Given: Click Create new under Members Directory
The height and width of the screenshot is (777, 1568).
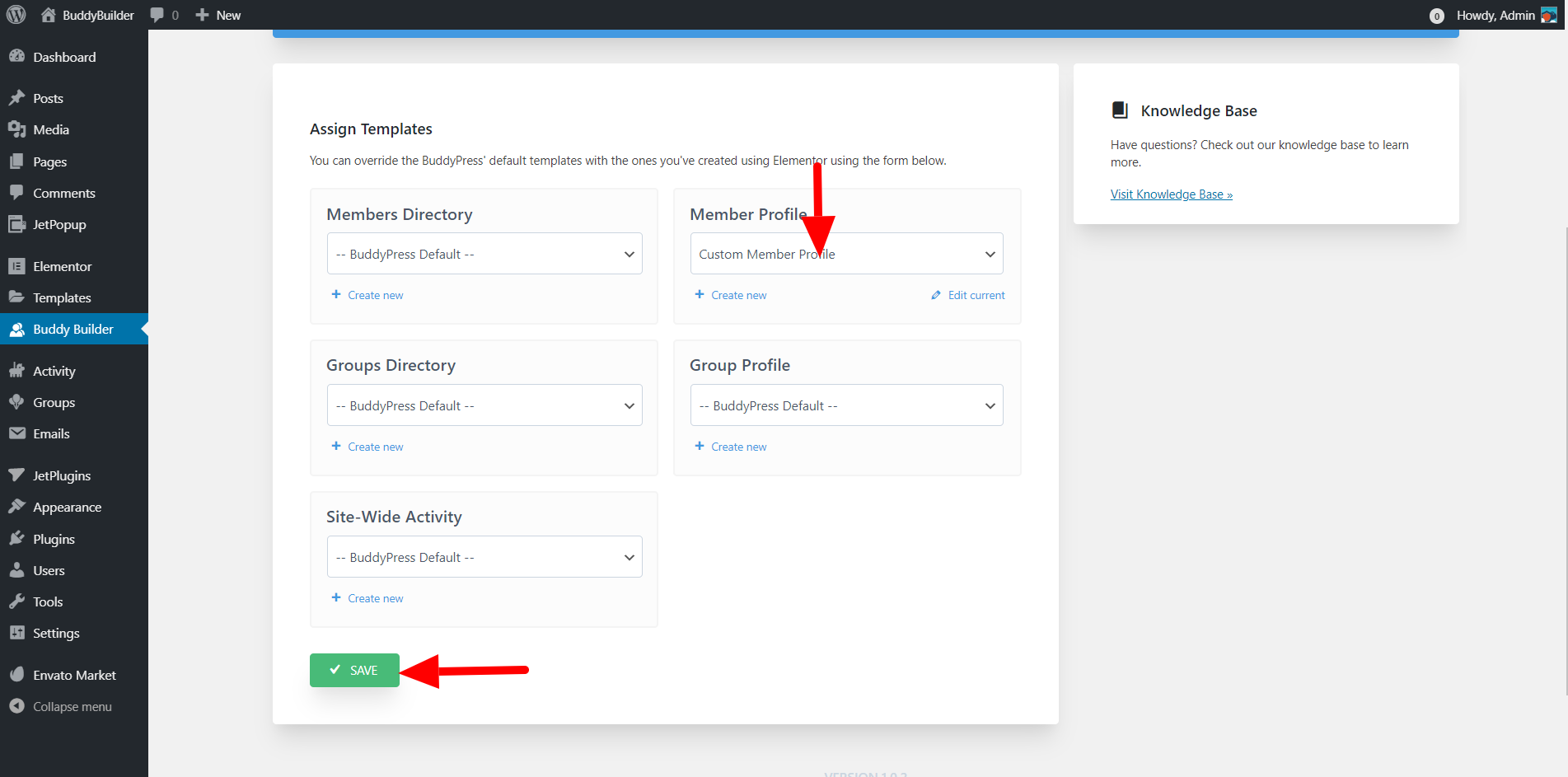Looking at the screenshot, I should click(x=367, y=295).
